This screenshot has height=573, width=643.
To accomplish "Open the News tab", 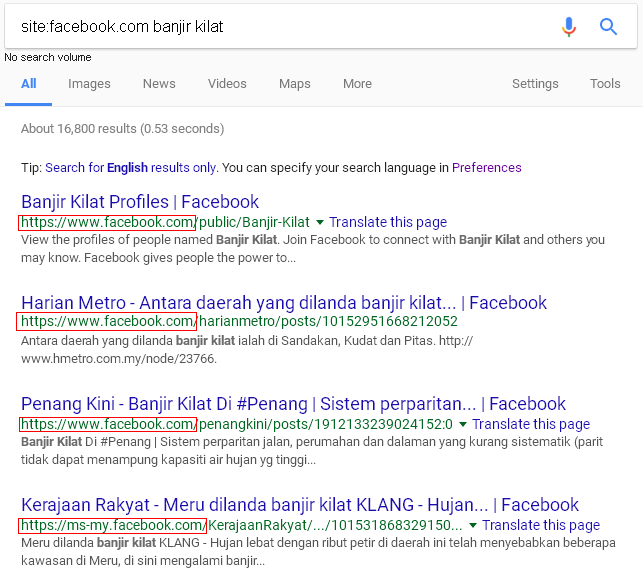I will point(159,84).
